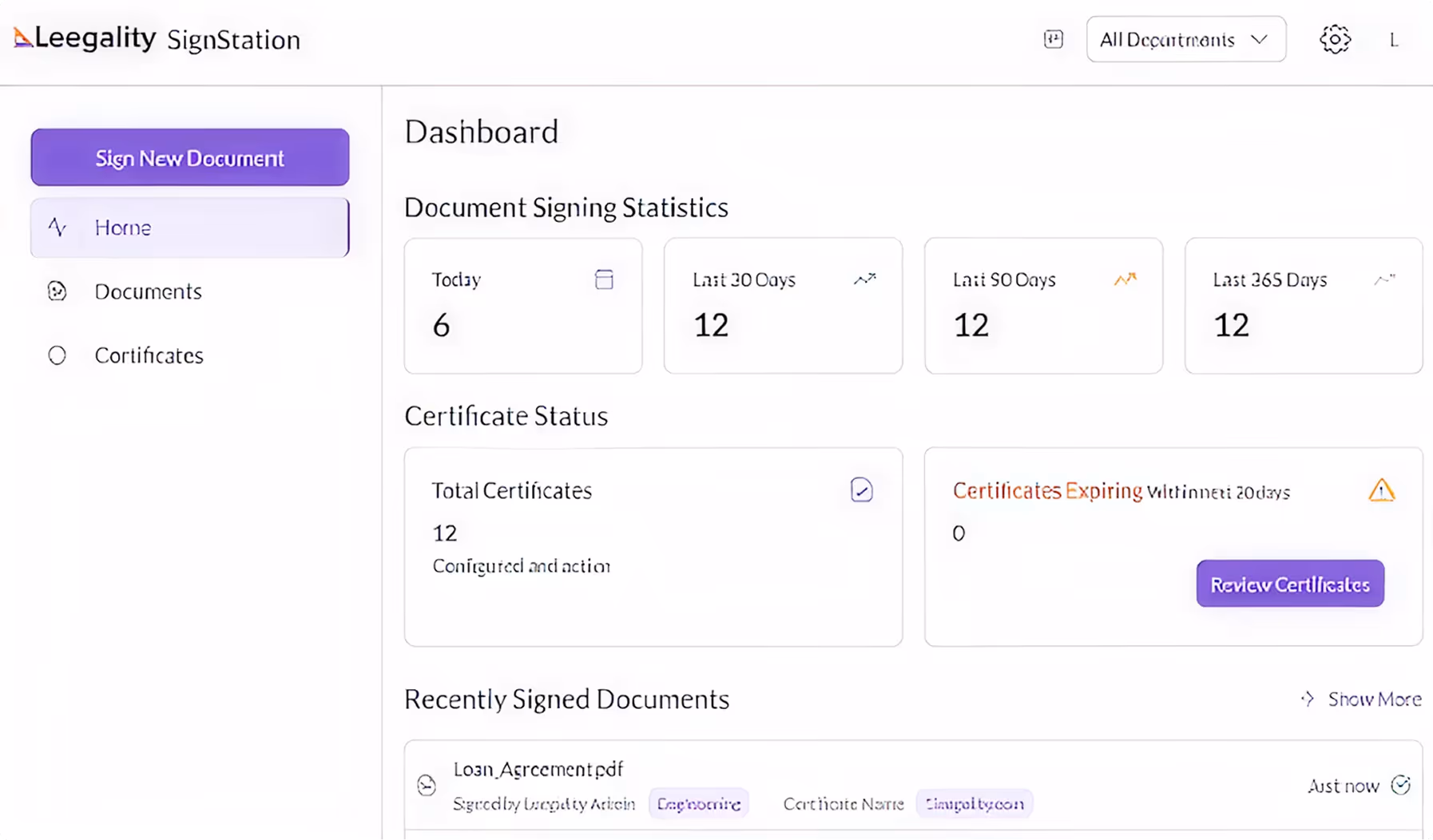Open the All Departments dropdown

[x=1185, y=39]
